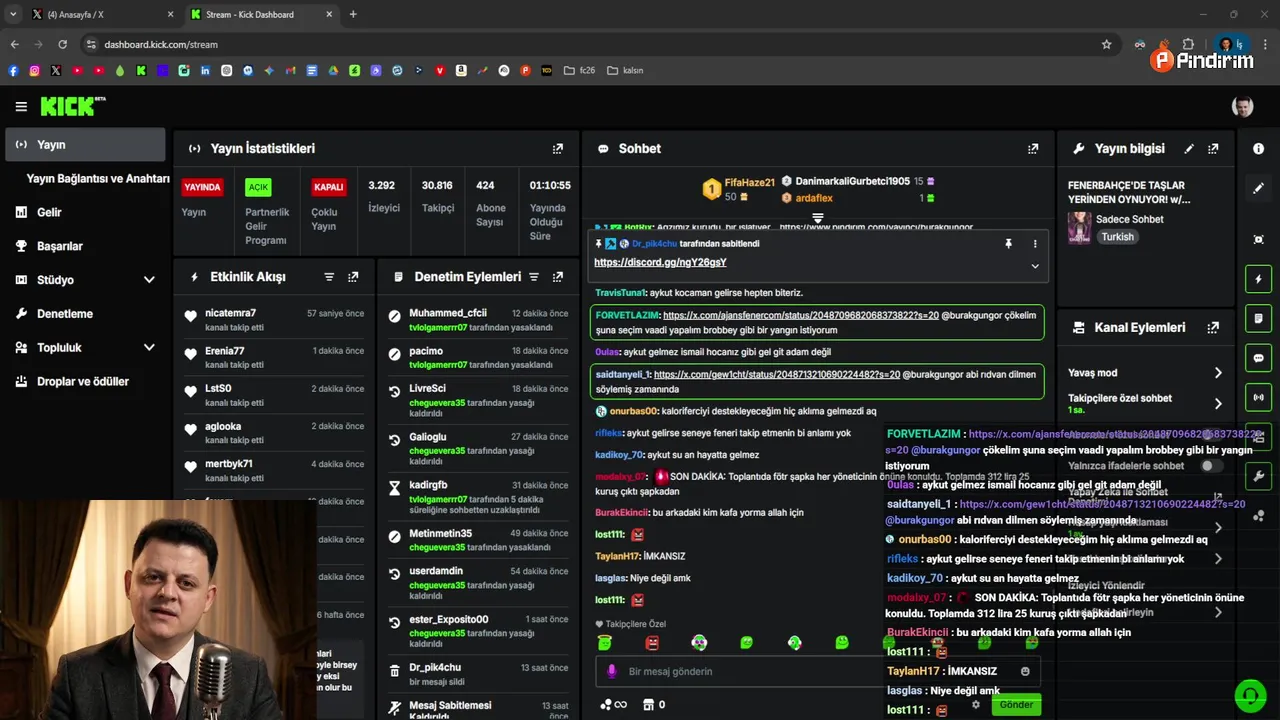Open a new browser tab with the plus button

(353, 14)
